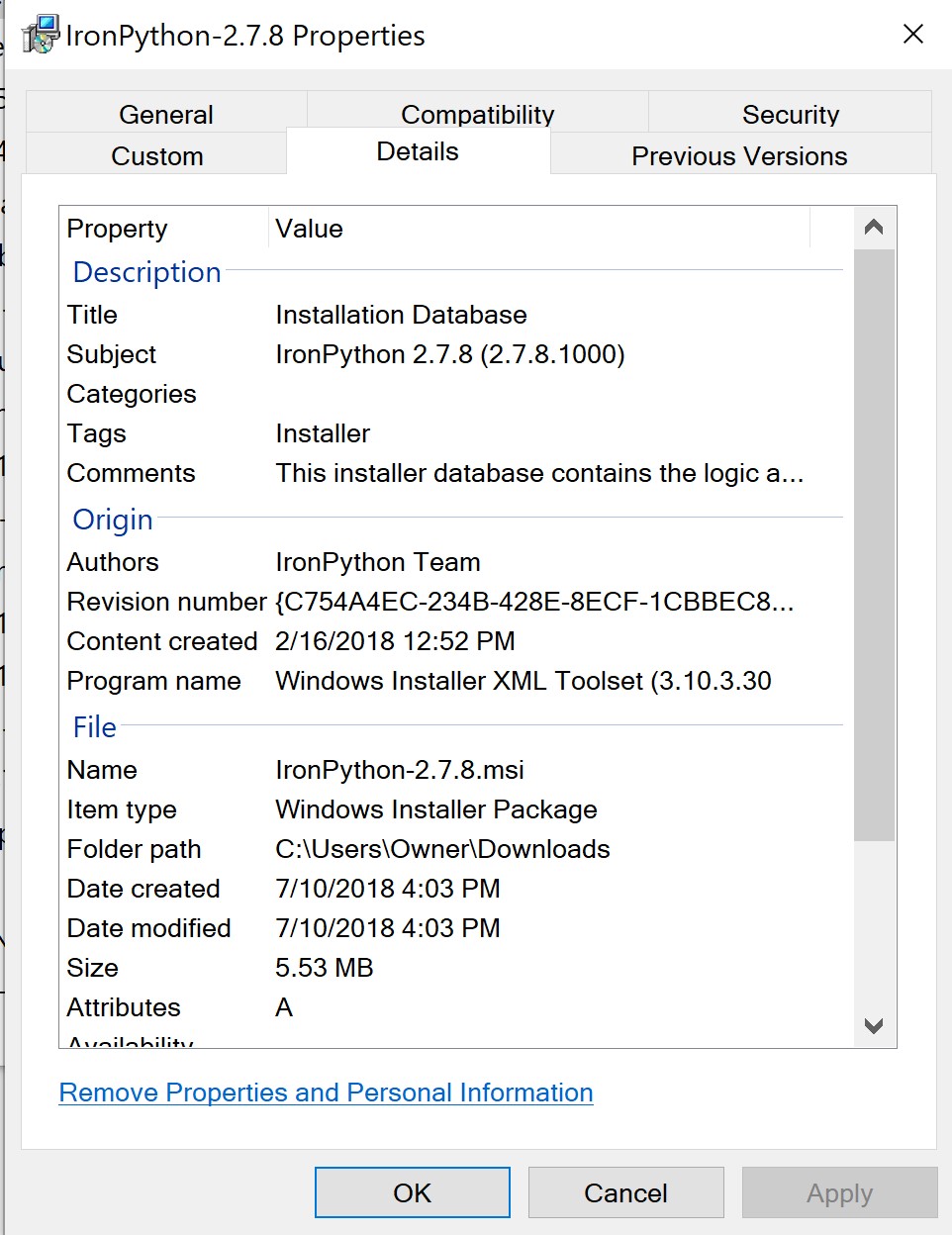
Task: Click the installer icon in the title bar
Action: click(42, 33)
